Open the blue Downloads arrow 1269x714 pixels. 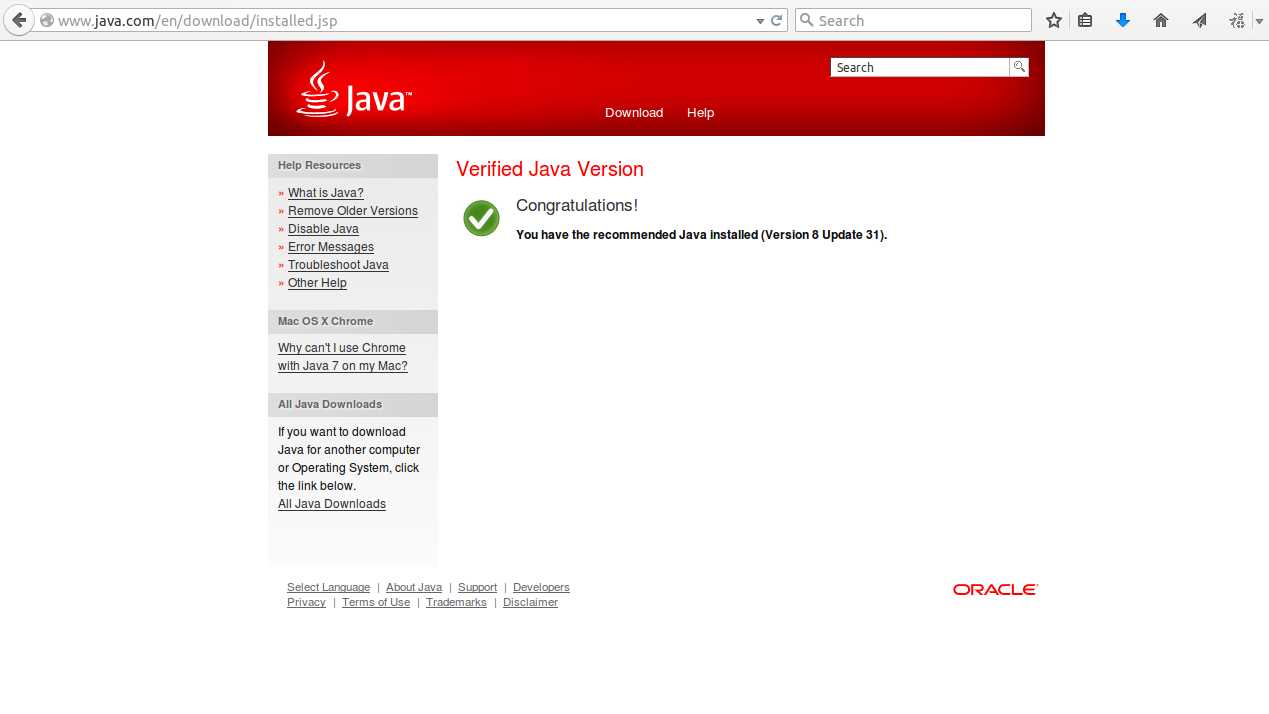tap(1123, 20)
